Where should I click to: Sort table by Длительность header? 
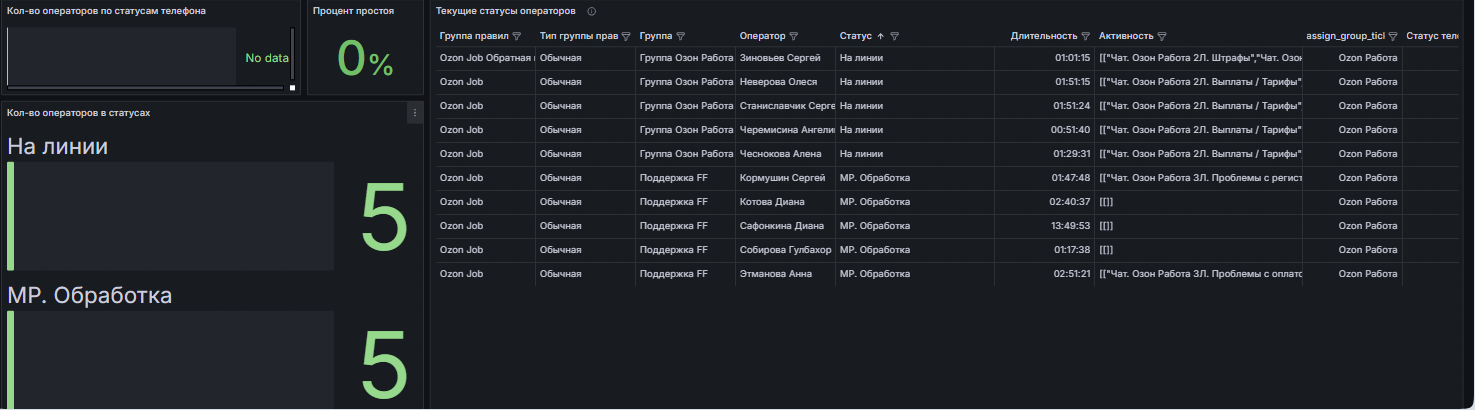point(1043,36)
